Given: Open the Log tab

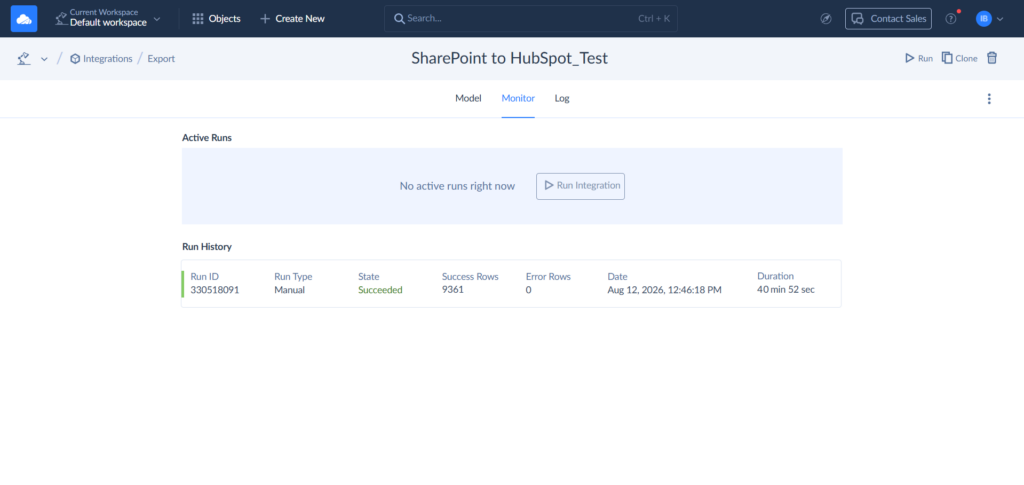Looking at the screenshot, I should tap(562, 99).
